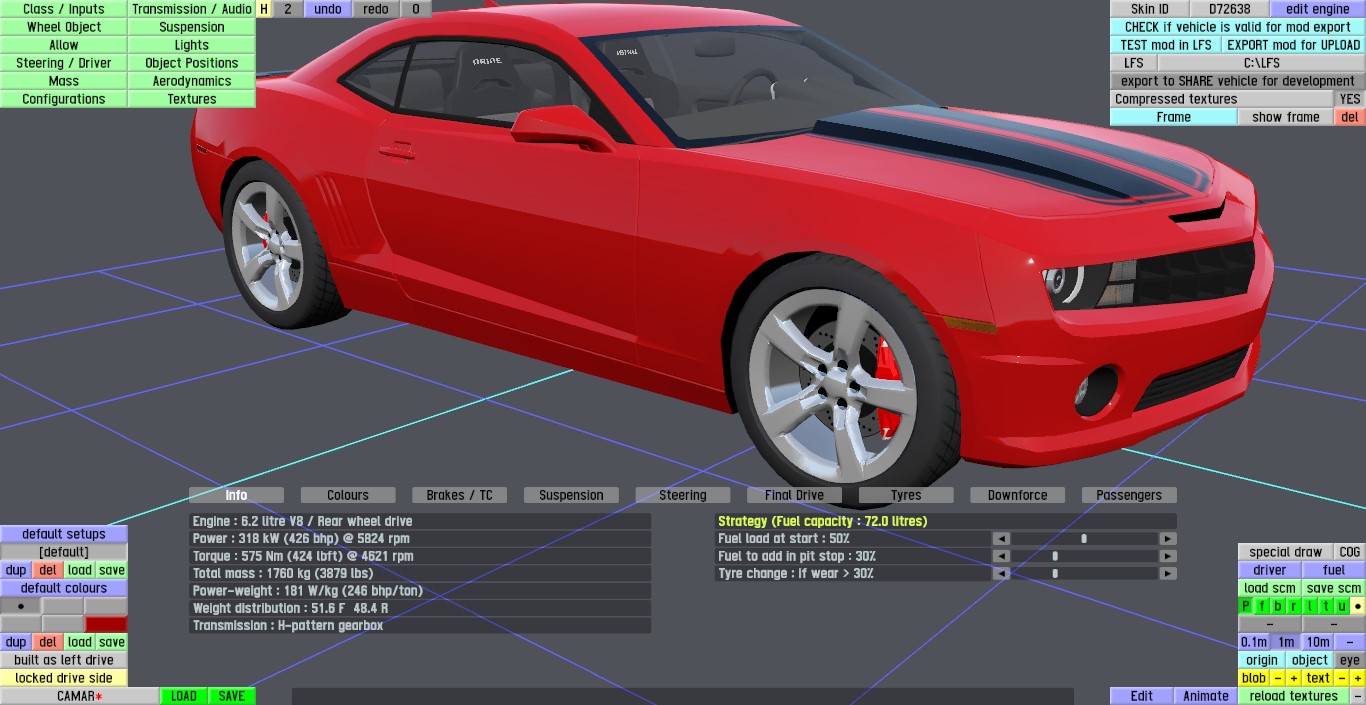
Task: Open Object Positions menu
Action: 192,63
